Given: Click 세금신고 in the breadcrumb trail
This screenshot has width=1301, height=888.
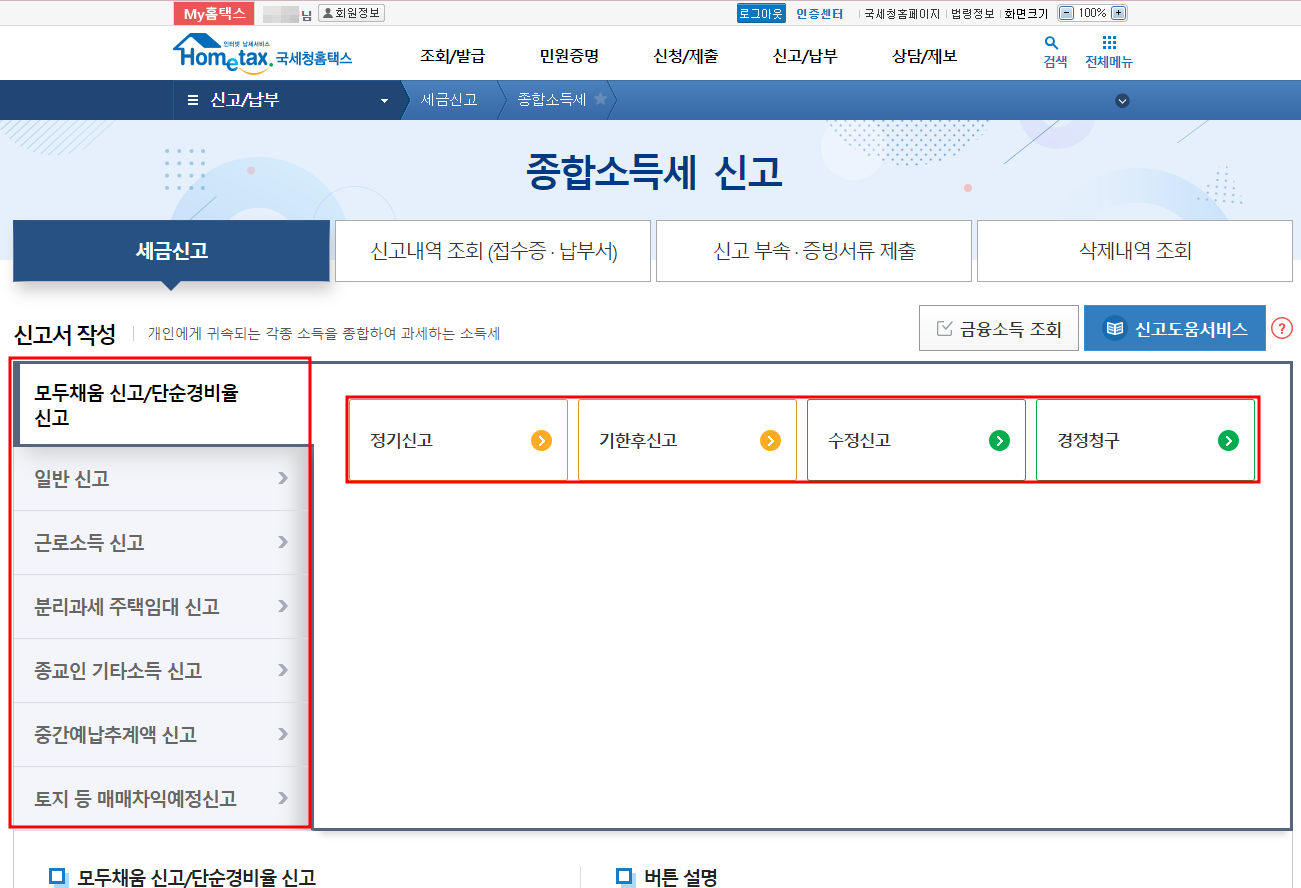Looking at the screenshot, I should coord(450,100).
